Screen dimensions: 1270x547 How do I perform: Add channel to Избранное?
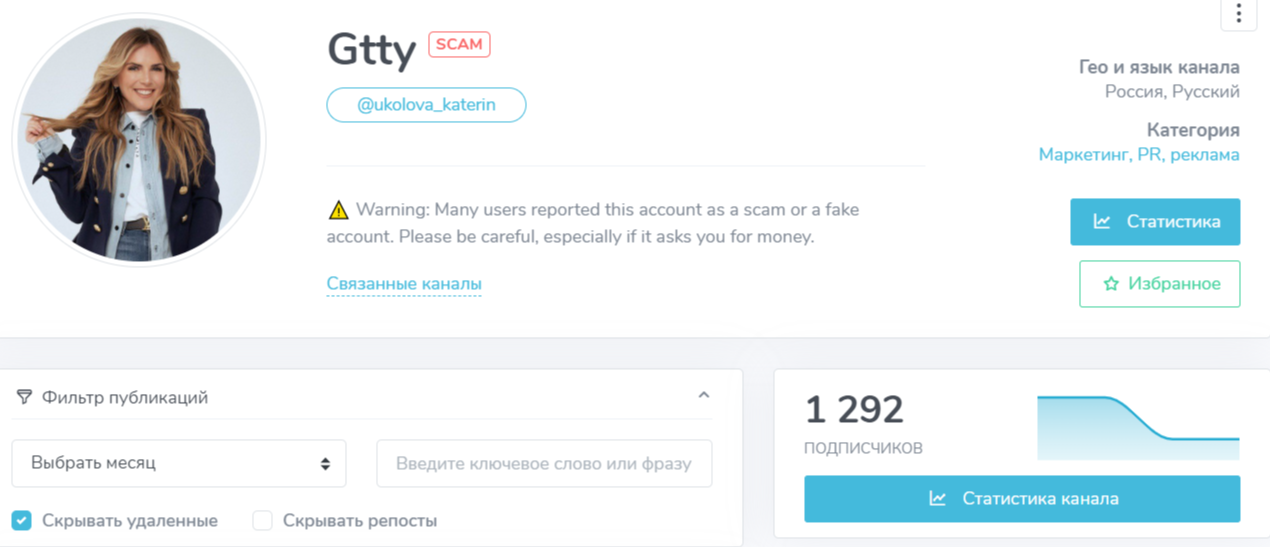(1160, 284)
